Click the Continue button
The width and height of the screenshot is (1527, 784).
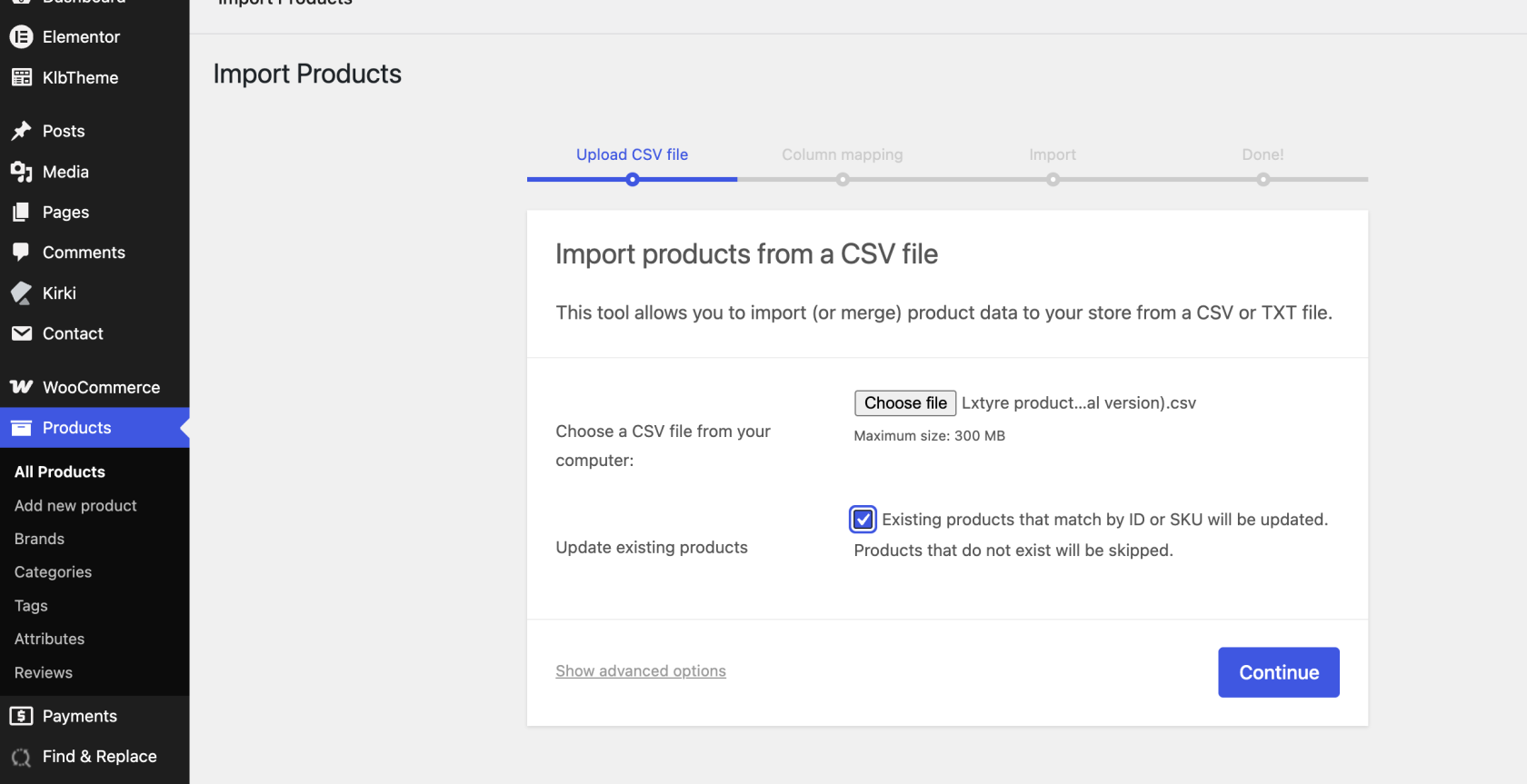1278,672
